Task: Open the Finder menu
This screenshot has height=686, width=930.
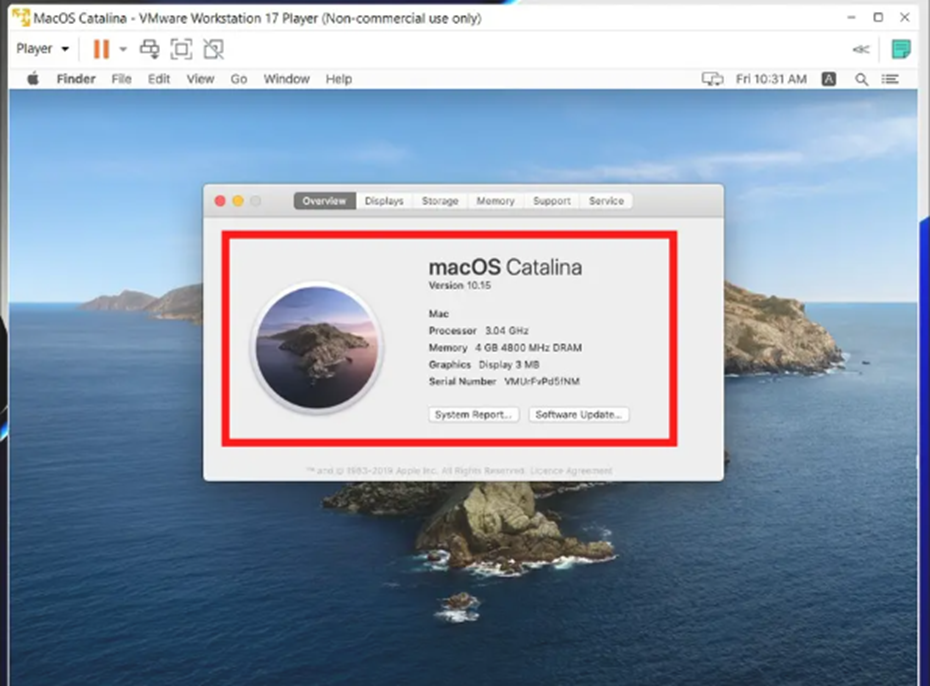Action: click(x=76, y=79)
